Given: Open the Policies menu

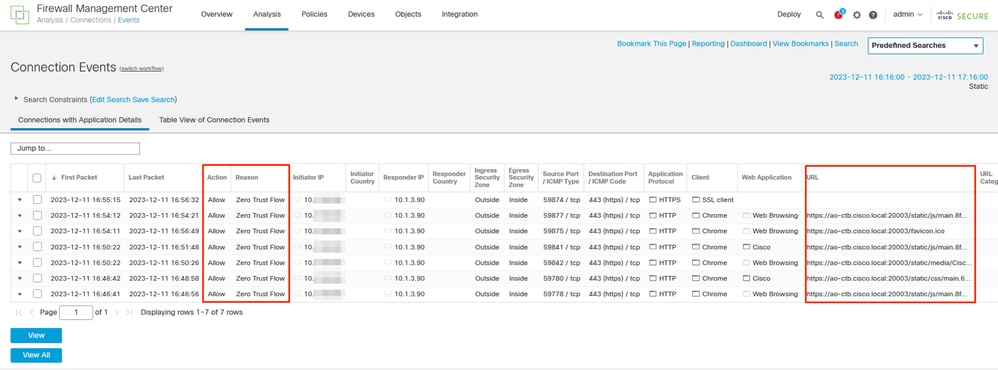Looking at the screenshot, I should coord(314,14).
